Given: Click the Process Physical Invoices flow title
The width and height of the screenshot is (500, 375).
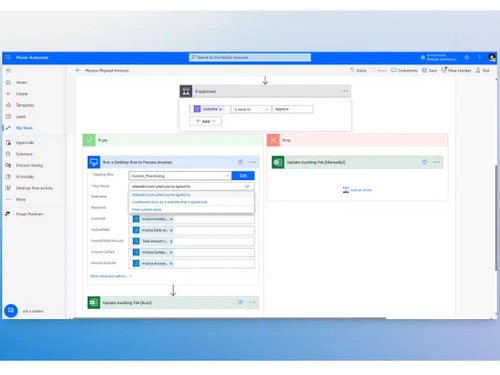Looking at the screenshot, I should point(107,70).
